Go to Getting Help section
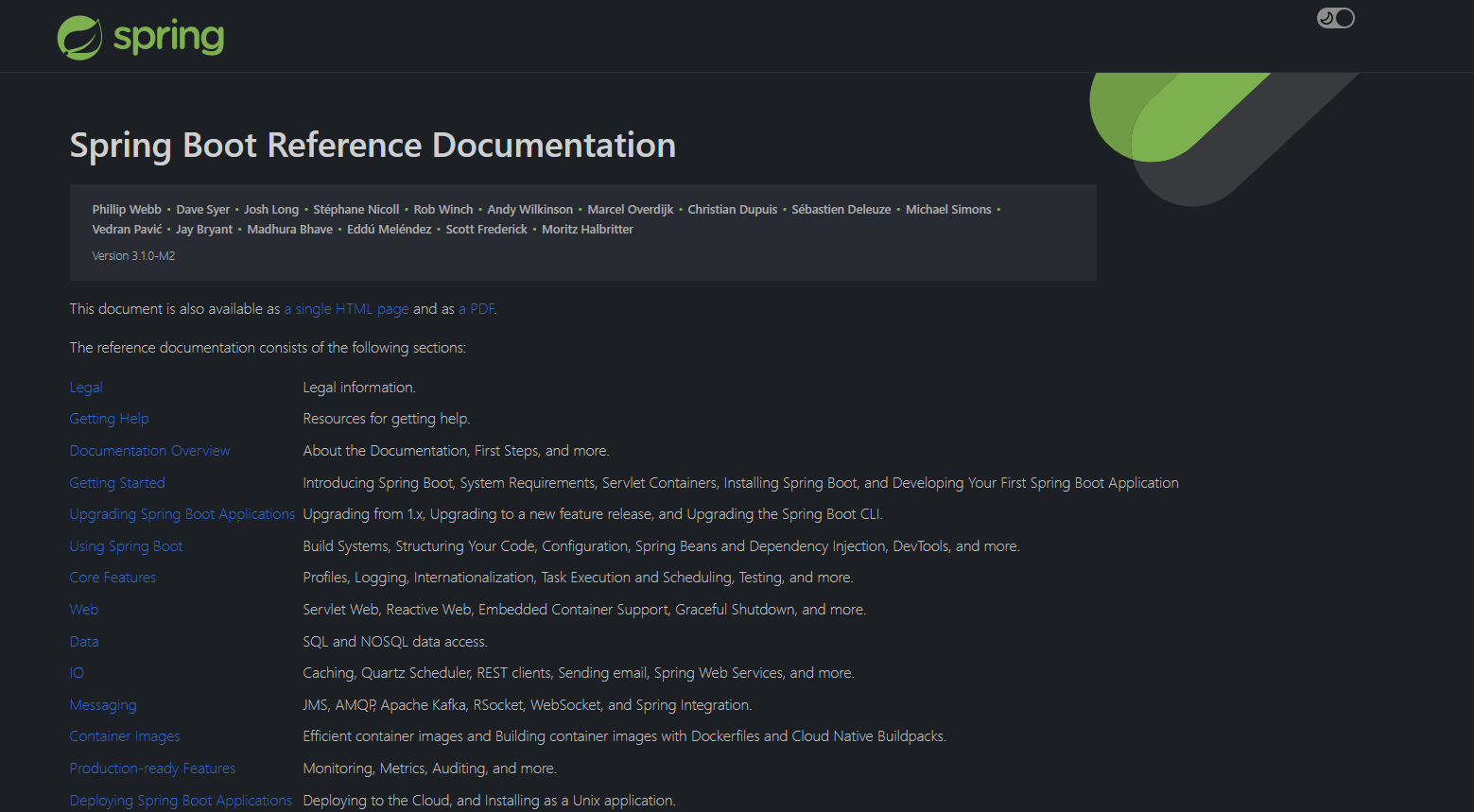The image size is (1474, 812). [109, 419]
